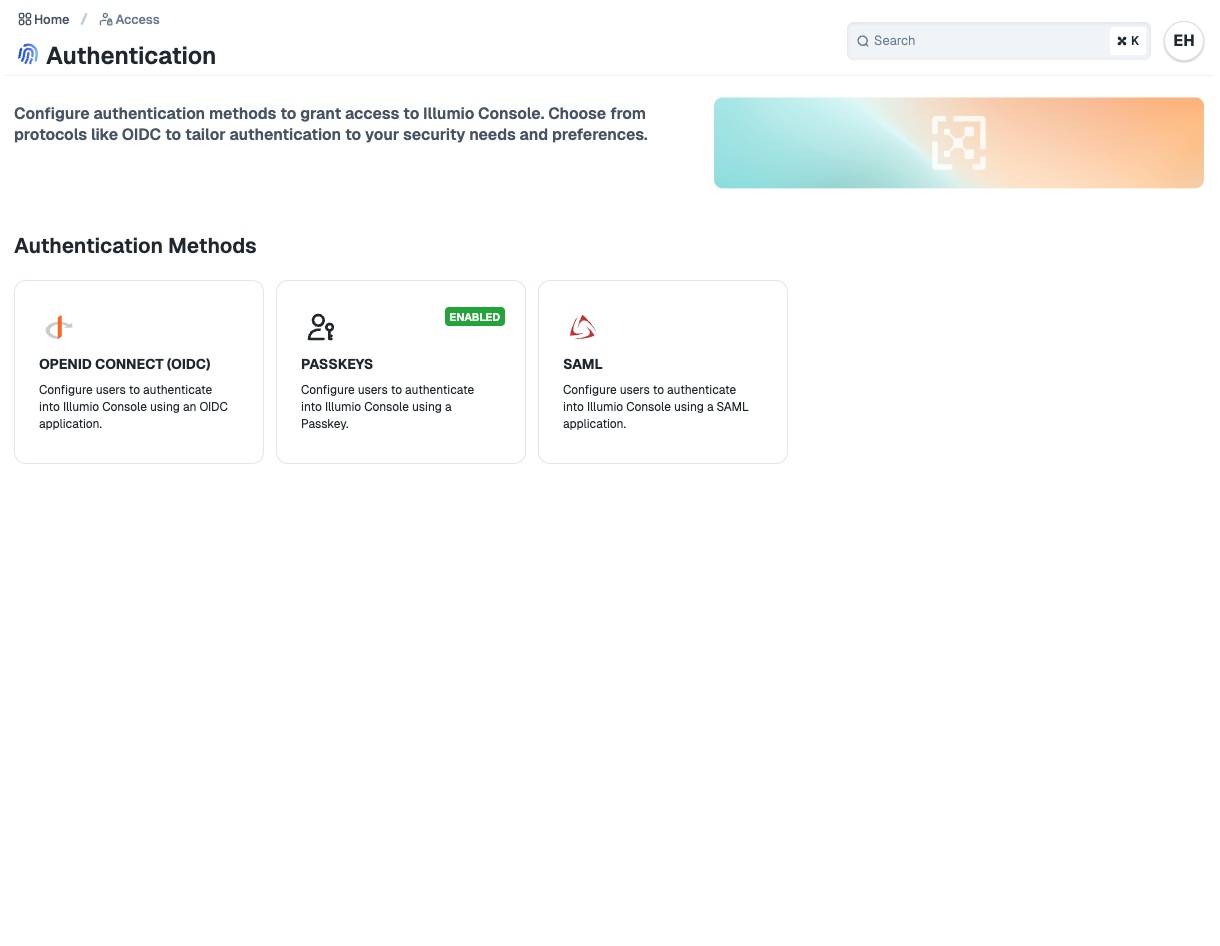Click the SAML card title text

(x=583, y=364)
